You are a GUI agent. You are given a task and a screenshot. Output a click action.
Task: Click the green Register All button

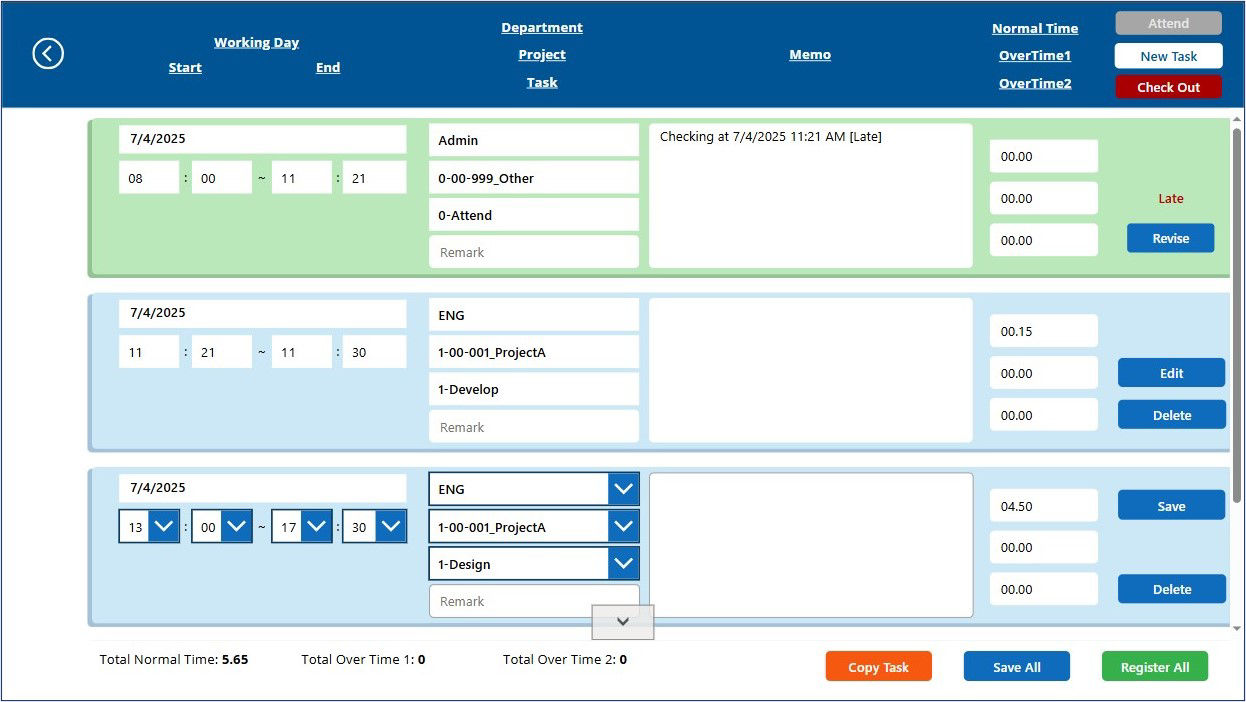point(1154,667)
